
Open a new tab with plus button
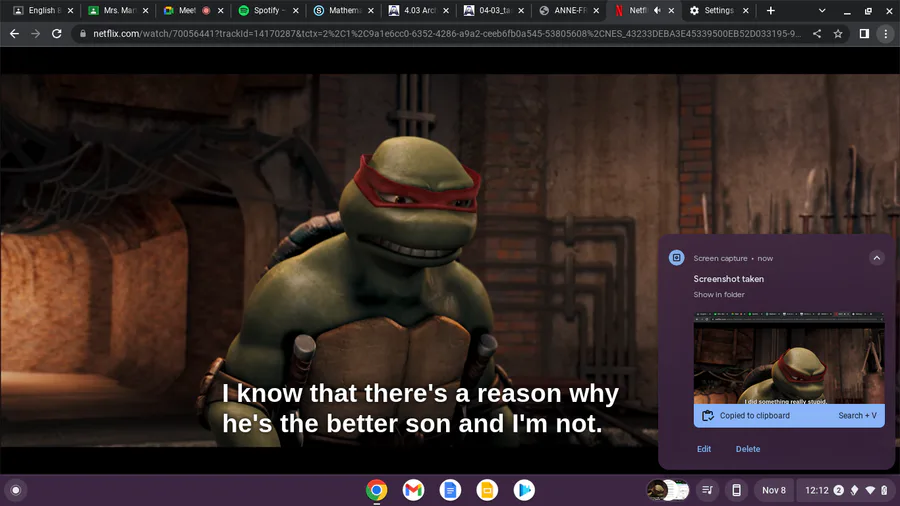771,10
